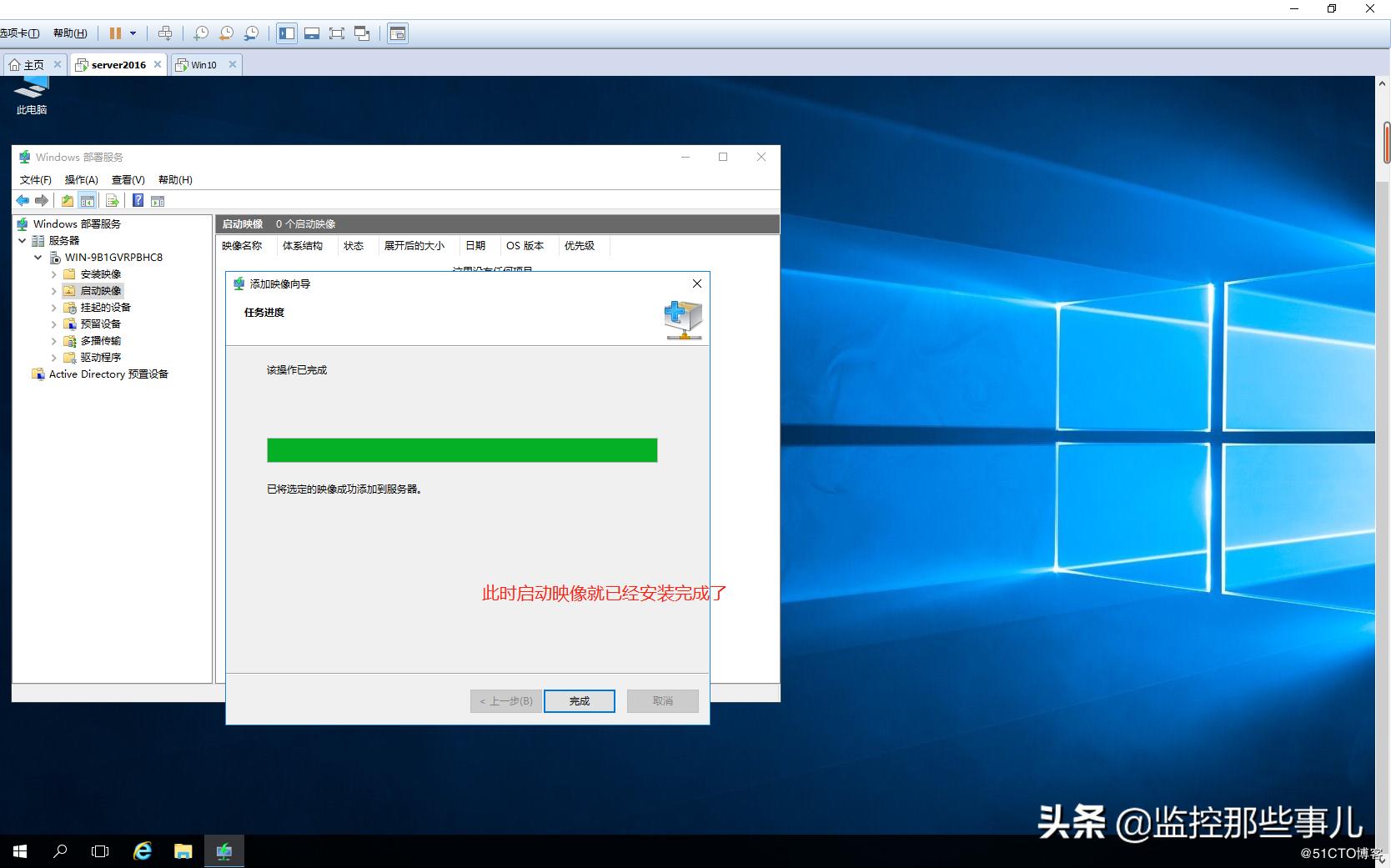Screen dimensions: 1391x868
Task: Open File Explorer from the taskbar
Action: 183,850
